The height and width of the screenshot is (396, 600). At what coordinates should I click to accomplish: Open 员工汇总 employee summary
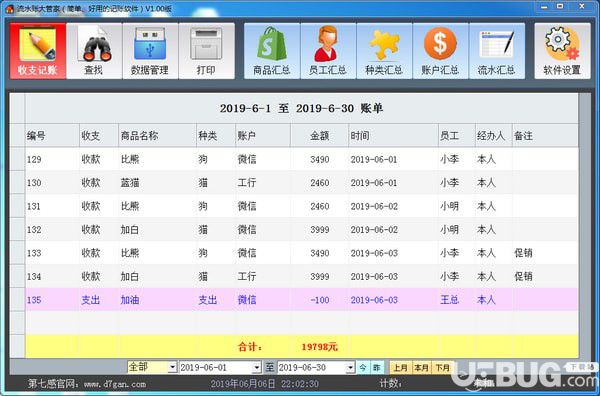coord(328,51)
